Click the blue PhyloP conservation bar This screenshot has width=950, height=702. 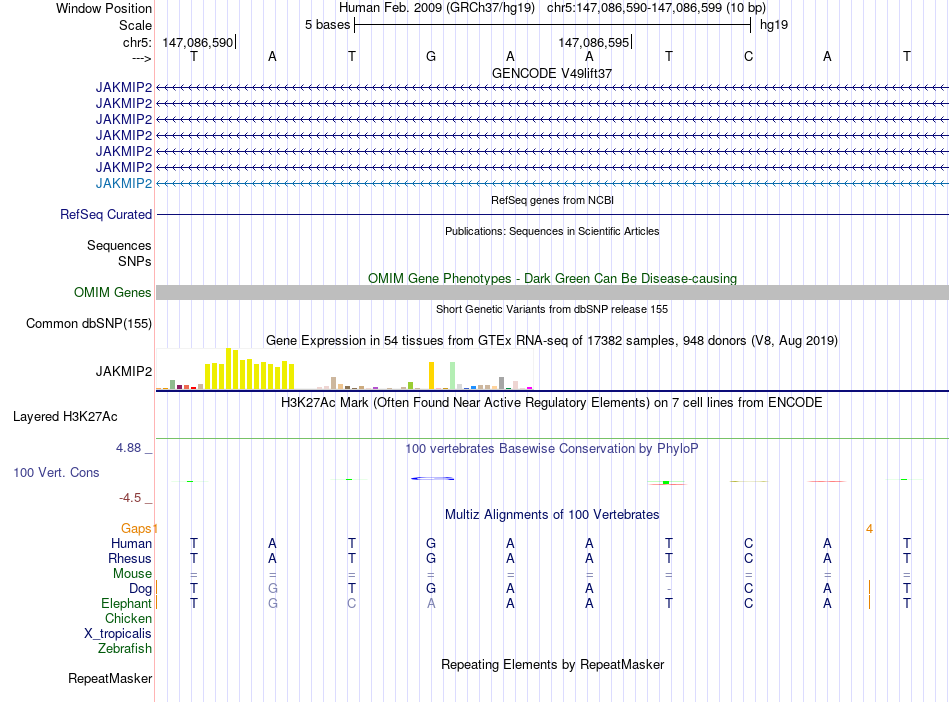click(x=433, y=478)
